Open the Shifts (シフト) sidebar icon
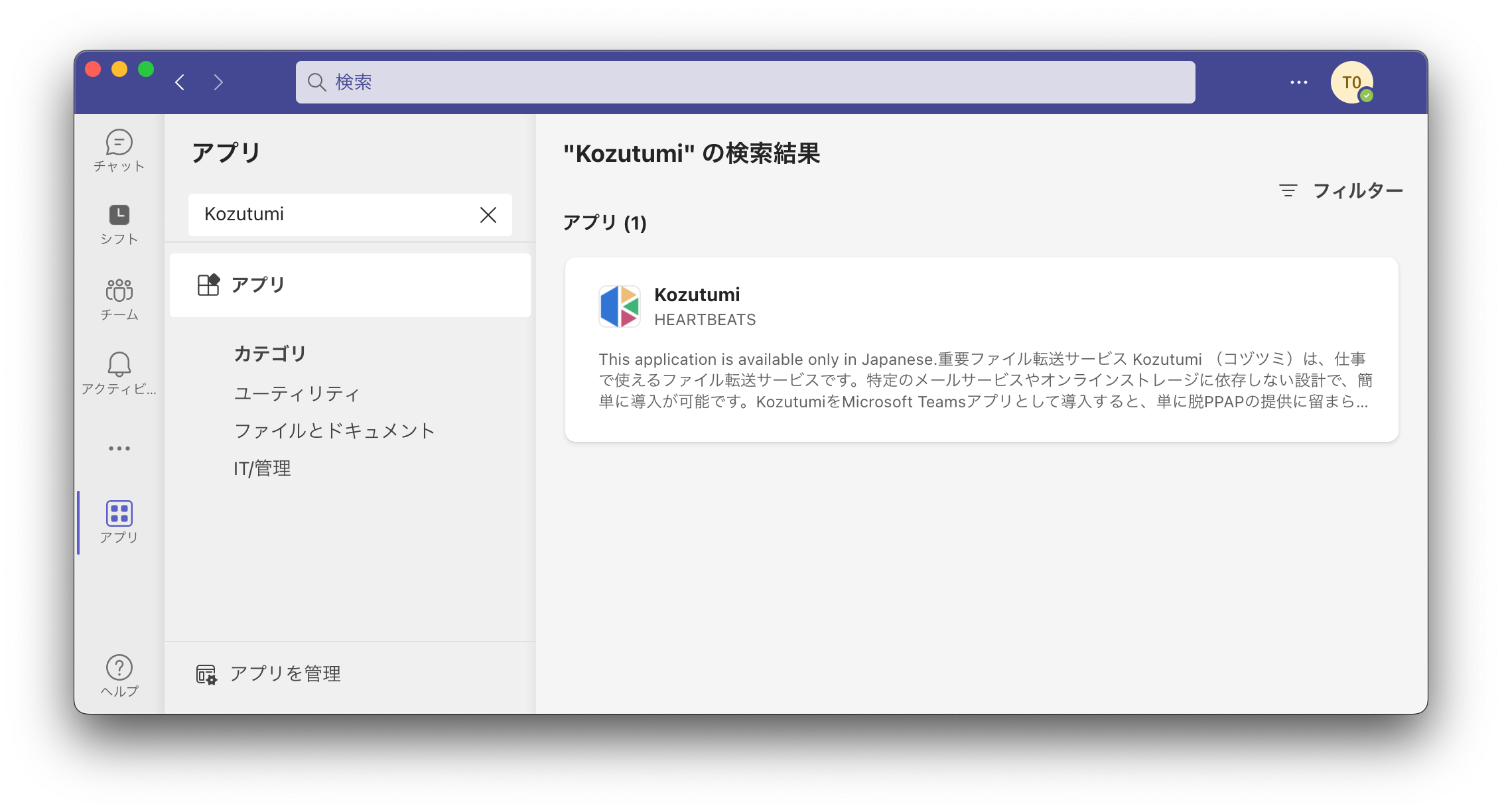This screenshot has width=1502, height=812. [x=119, y=225]
